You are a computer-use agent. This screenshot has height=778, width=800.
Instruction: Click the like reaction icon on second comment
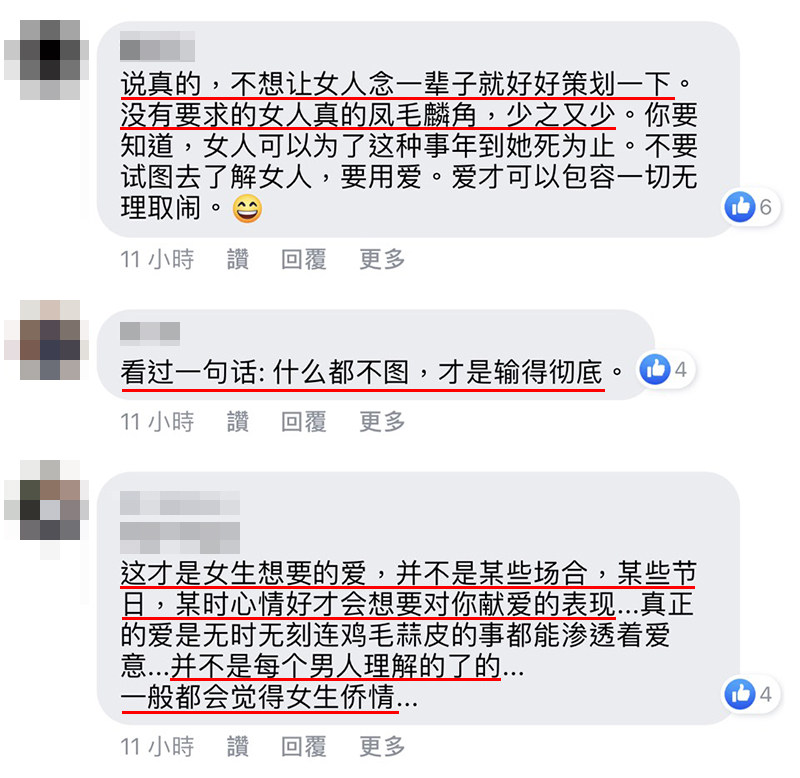(x=655, y=369)
